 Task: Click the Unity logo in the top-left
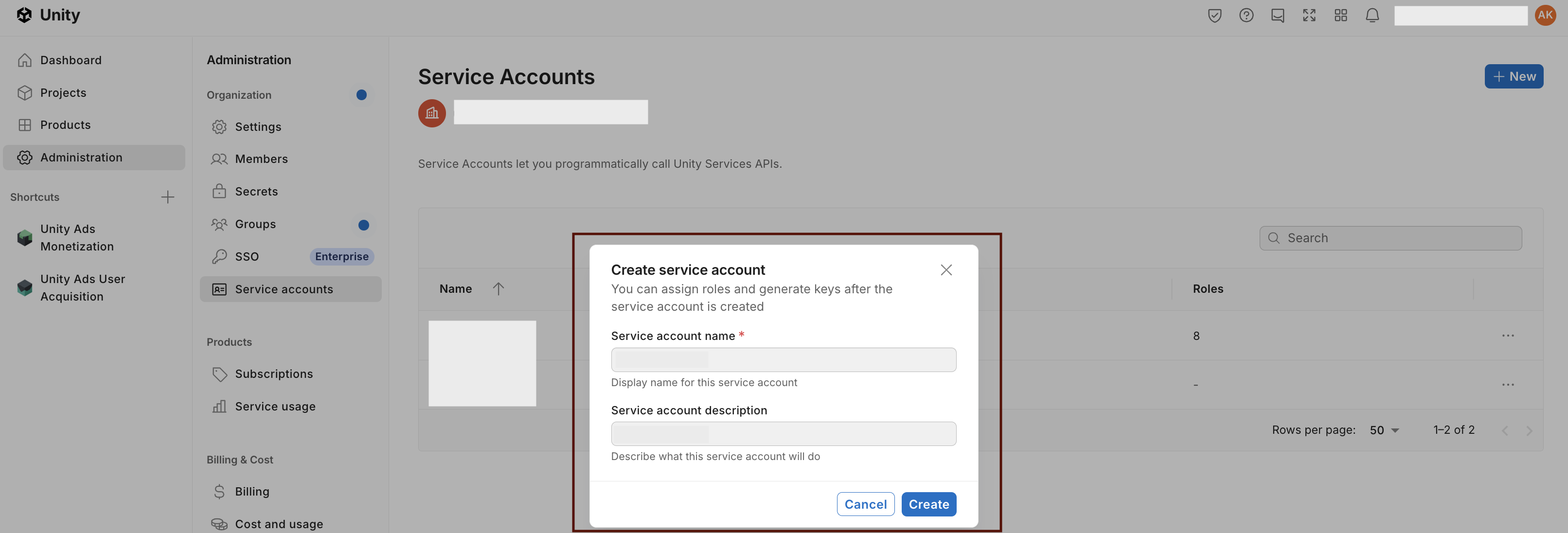click(x=24, y=15)
